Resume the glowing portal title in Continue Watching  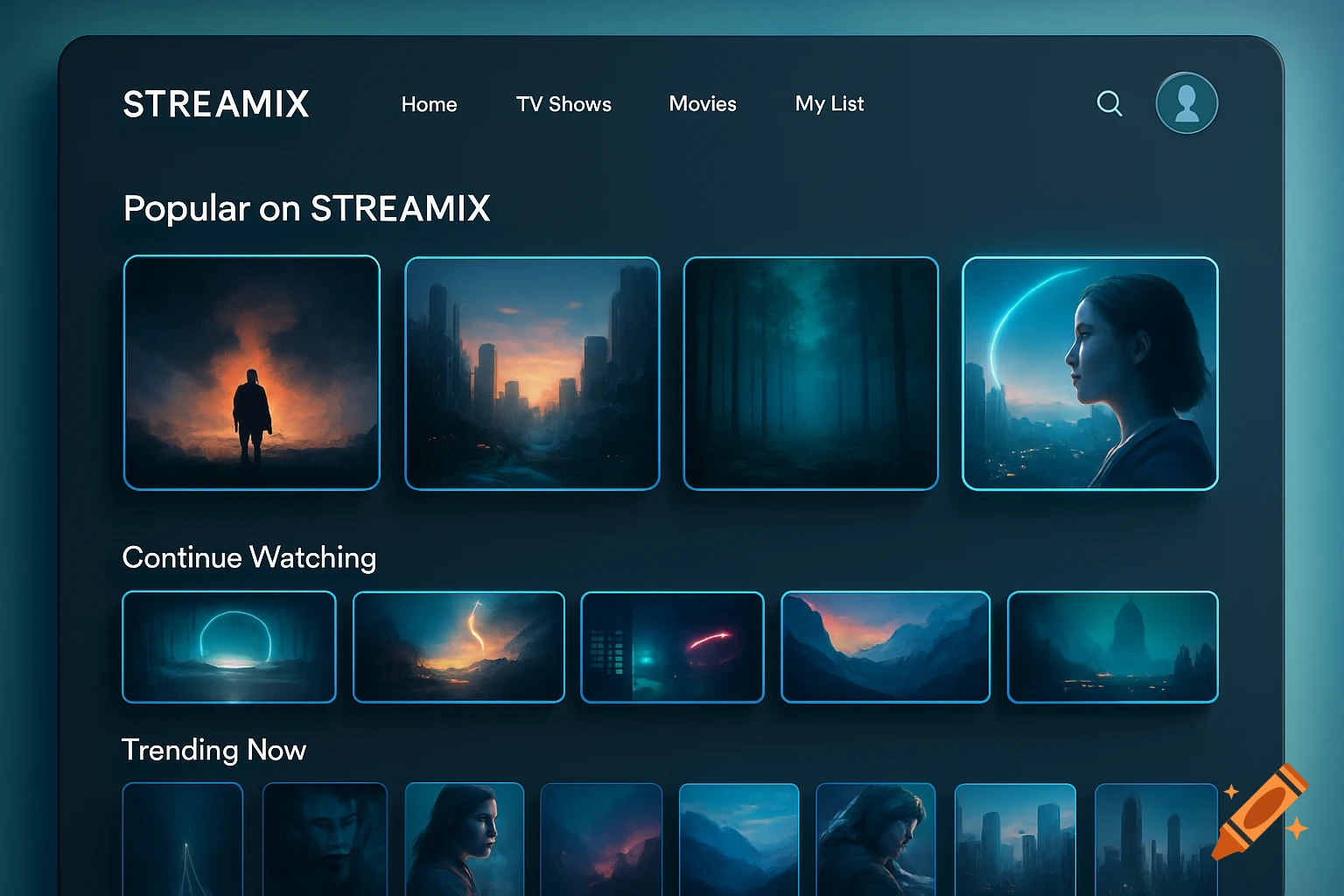click(228, 647)
